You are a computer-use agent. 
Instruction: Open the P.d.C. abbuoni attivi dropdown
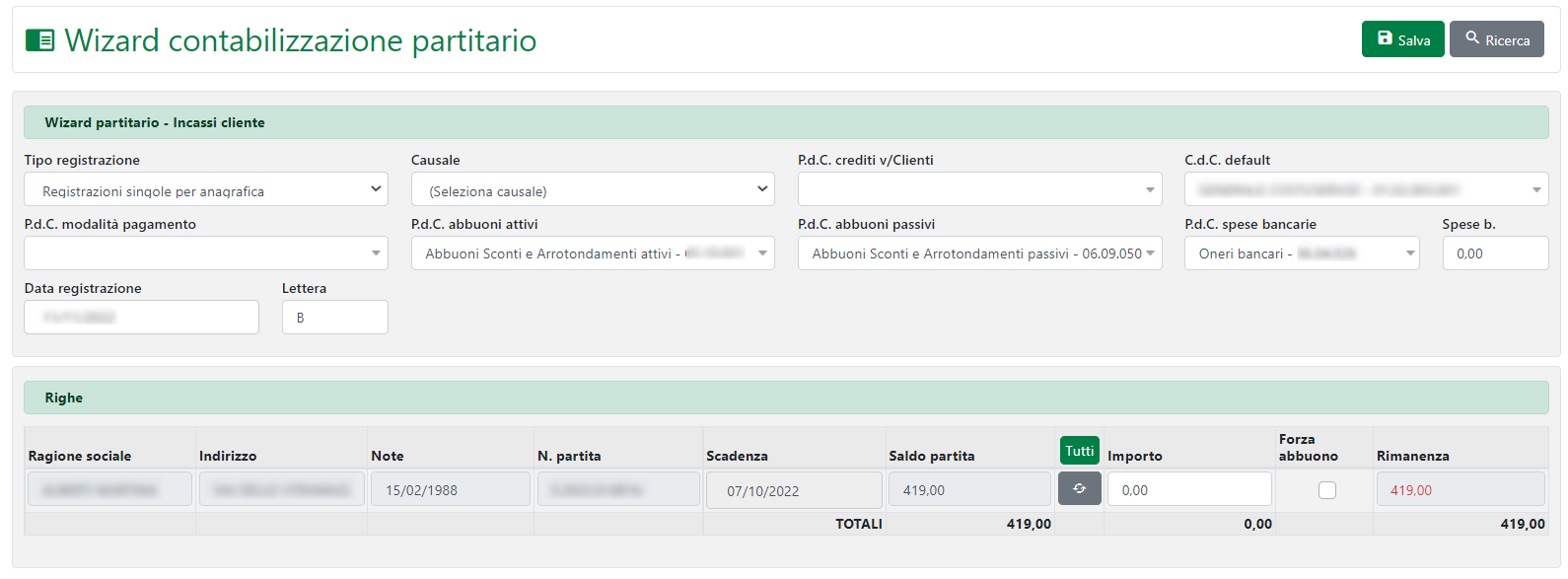[x=592, y=253]
